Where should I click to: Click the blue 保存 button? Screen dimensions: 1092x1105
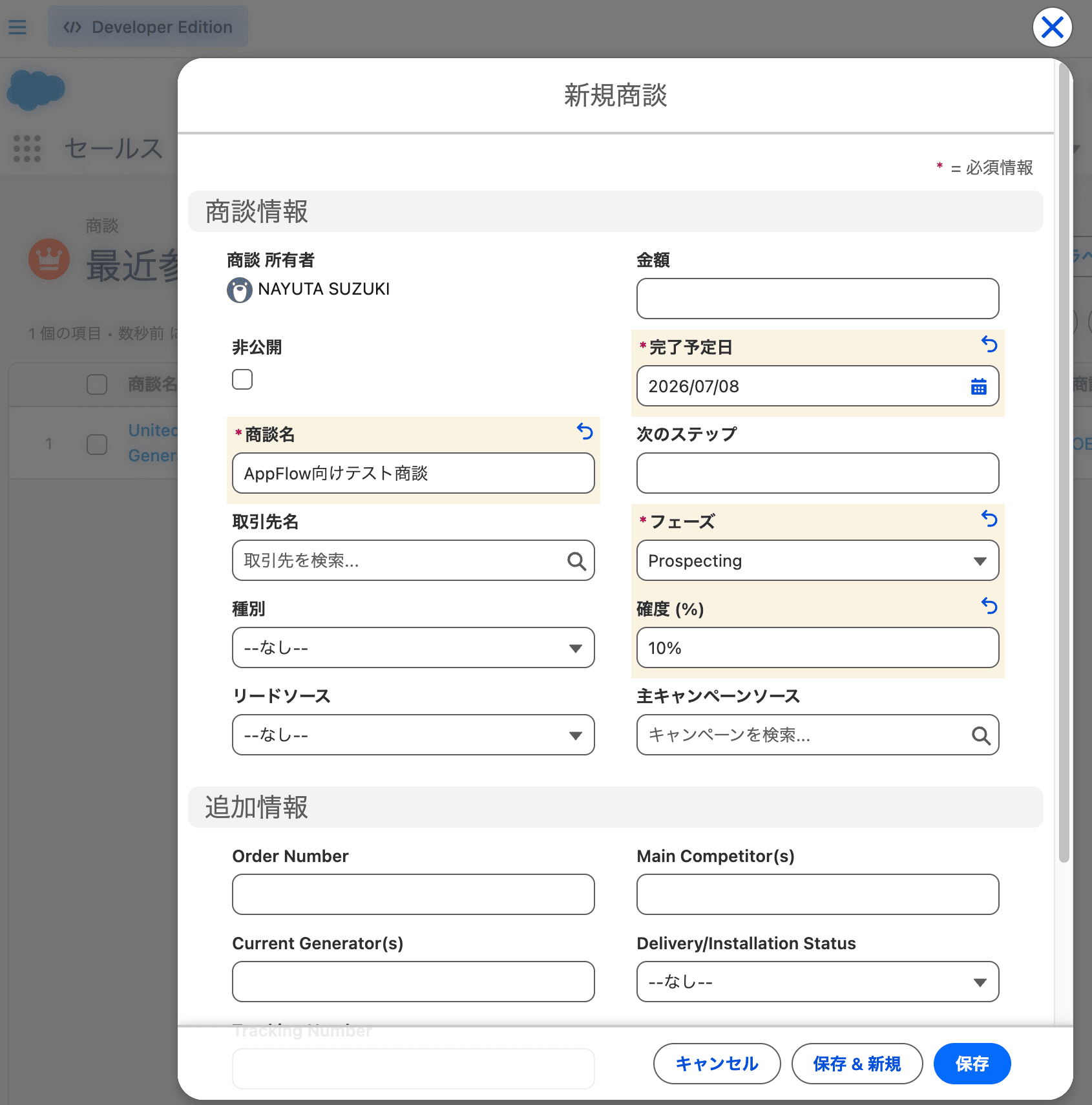point(972,1064)
